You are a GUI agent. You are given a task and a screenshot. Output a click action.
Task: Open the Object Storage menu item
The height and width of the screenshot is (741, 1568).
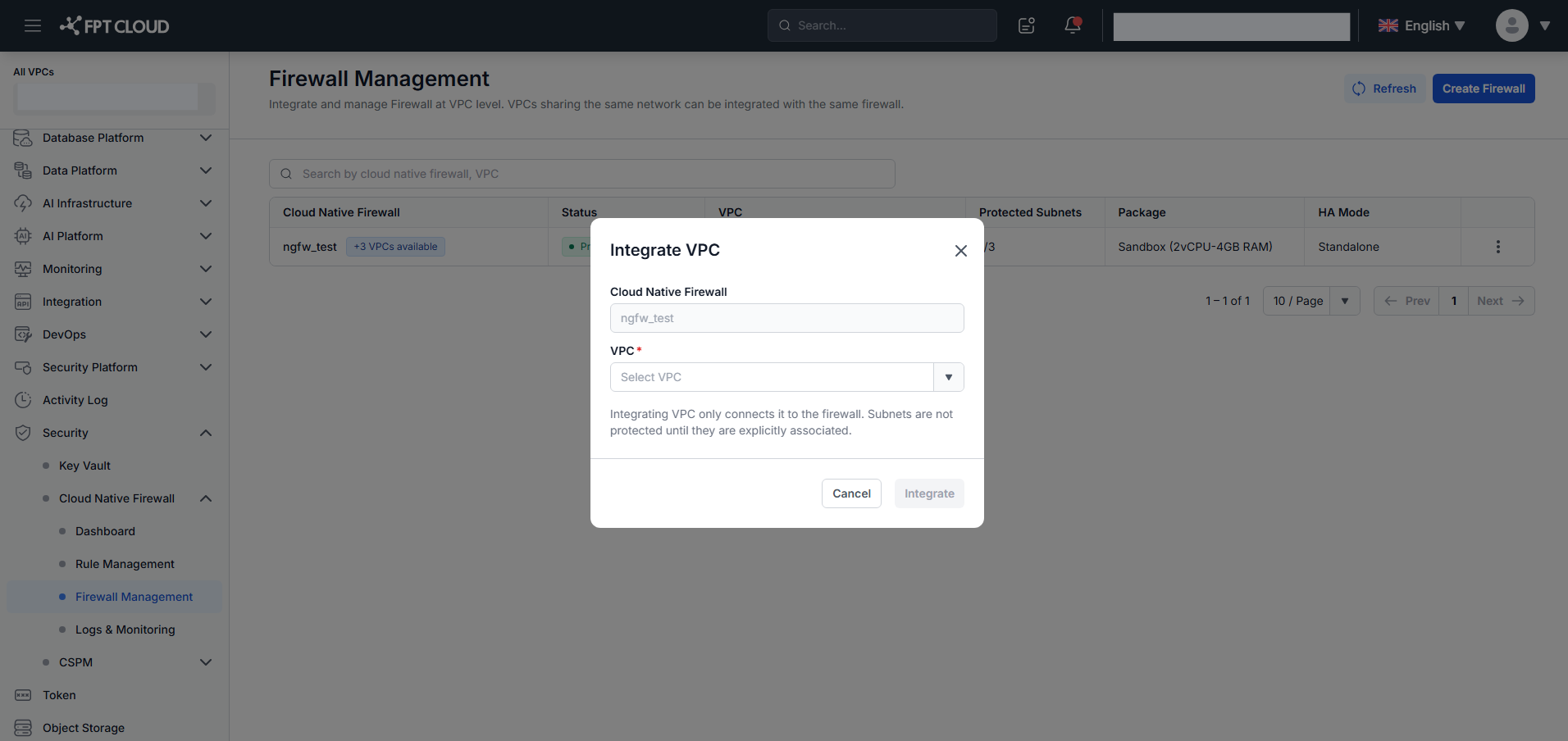84,728
